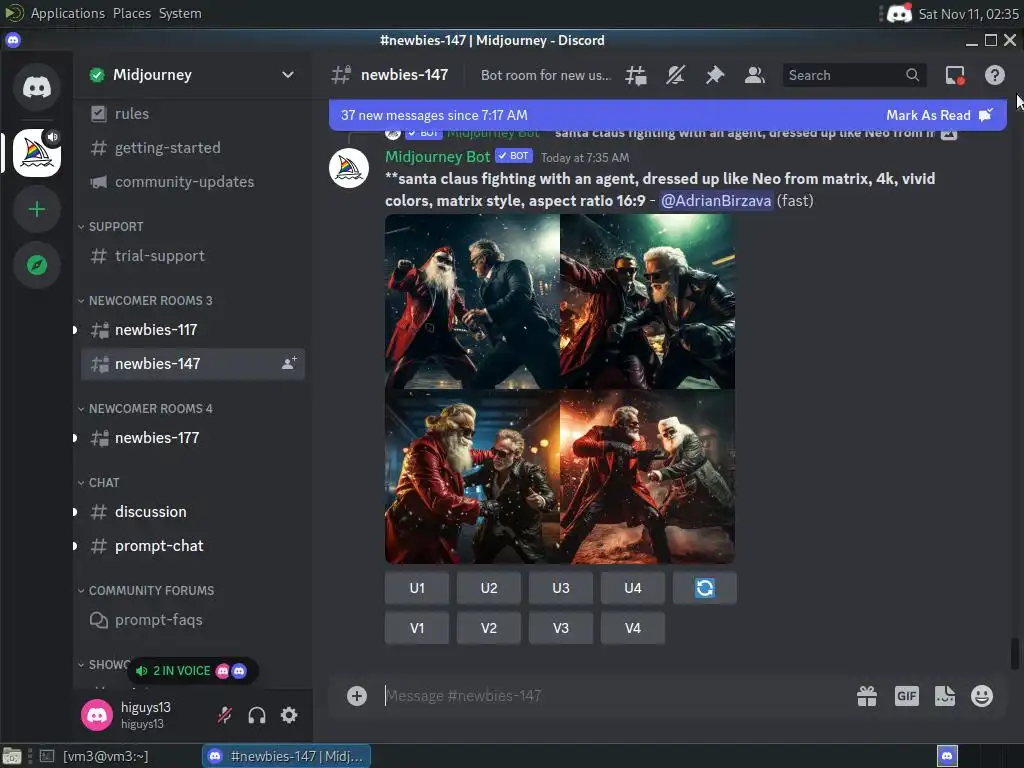Click the chat scrollbar thumb
Image resolution: width=1024 pixels, height=768 pixels.
(x=1014, y=654)
